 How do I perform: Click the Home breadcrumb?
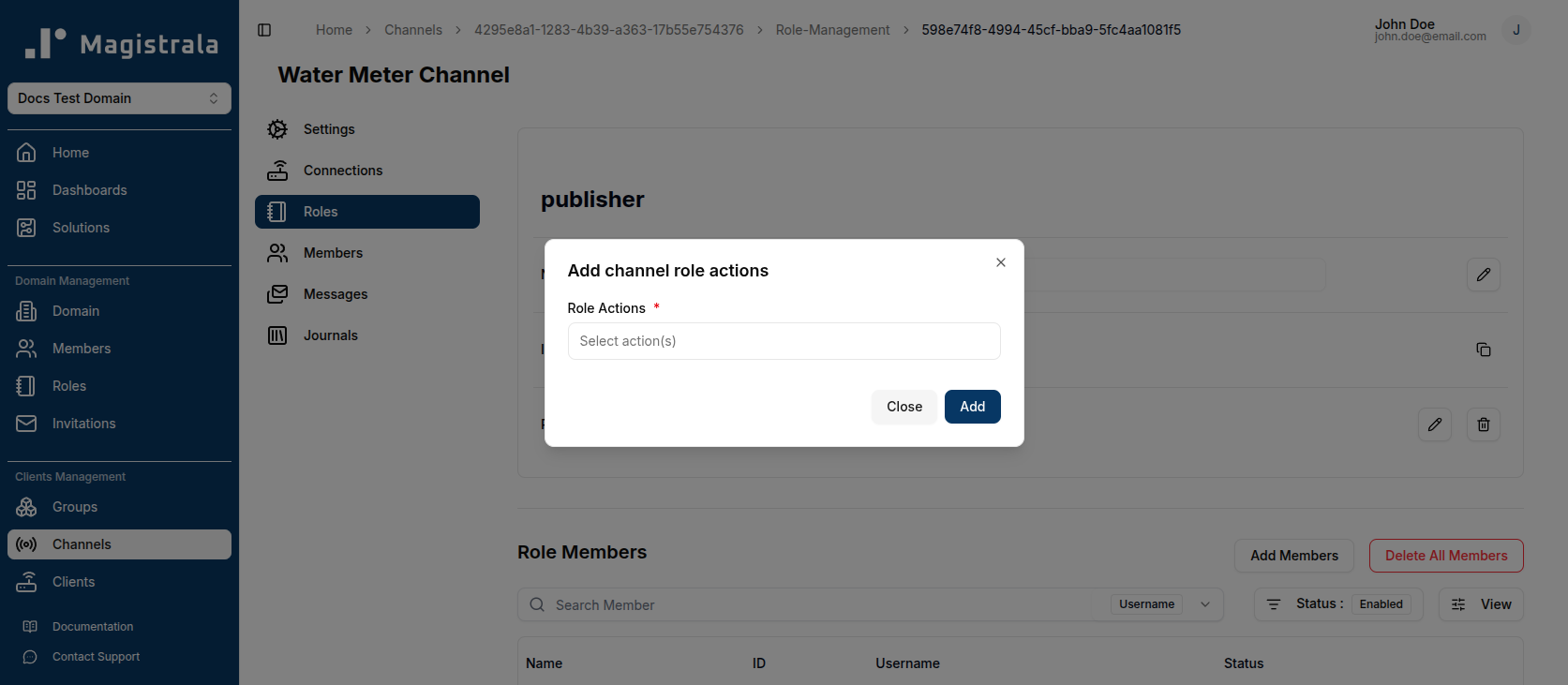334,30
